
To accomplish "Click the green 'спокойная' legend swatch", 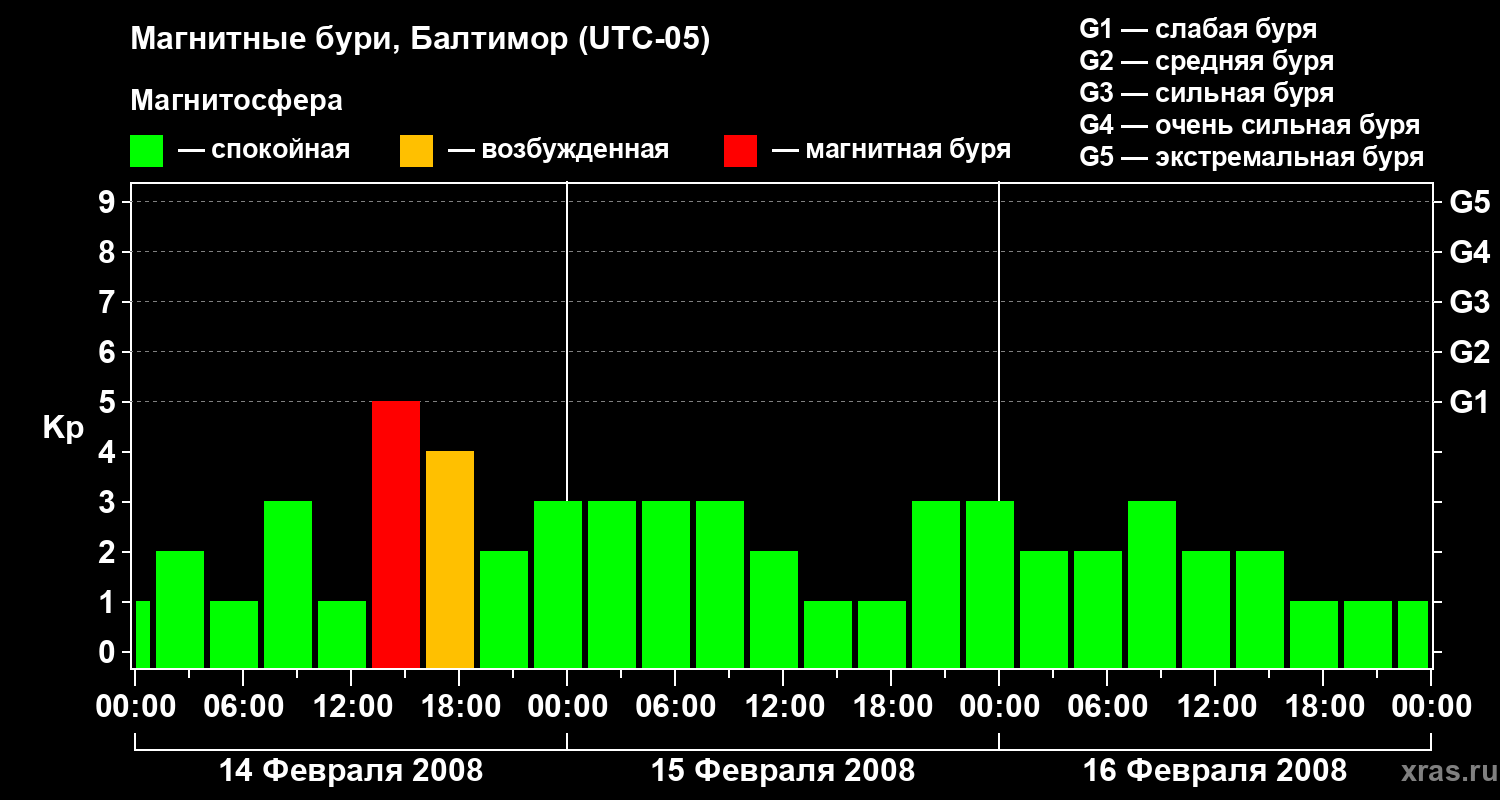I will pyautogui.click(x=147, y=151).
